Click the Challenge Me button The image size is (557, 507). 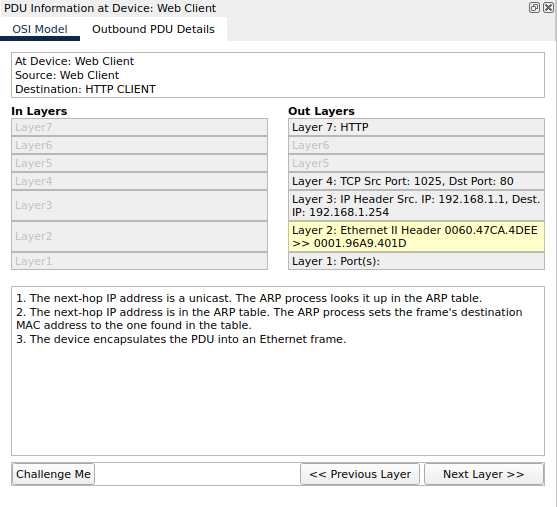[x=53, y=474]
